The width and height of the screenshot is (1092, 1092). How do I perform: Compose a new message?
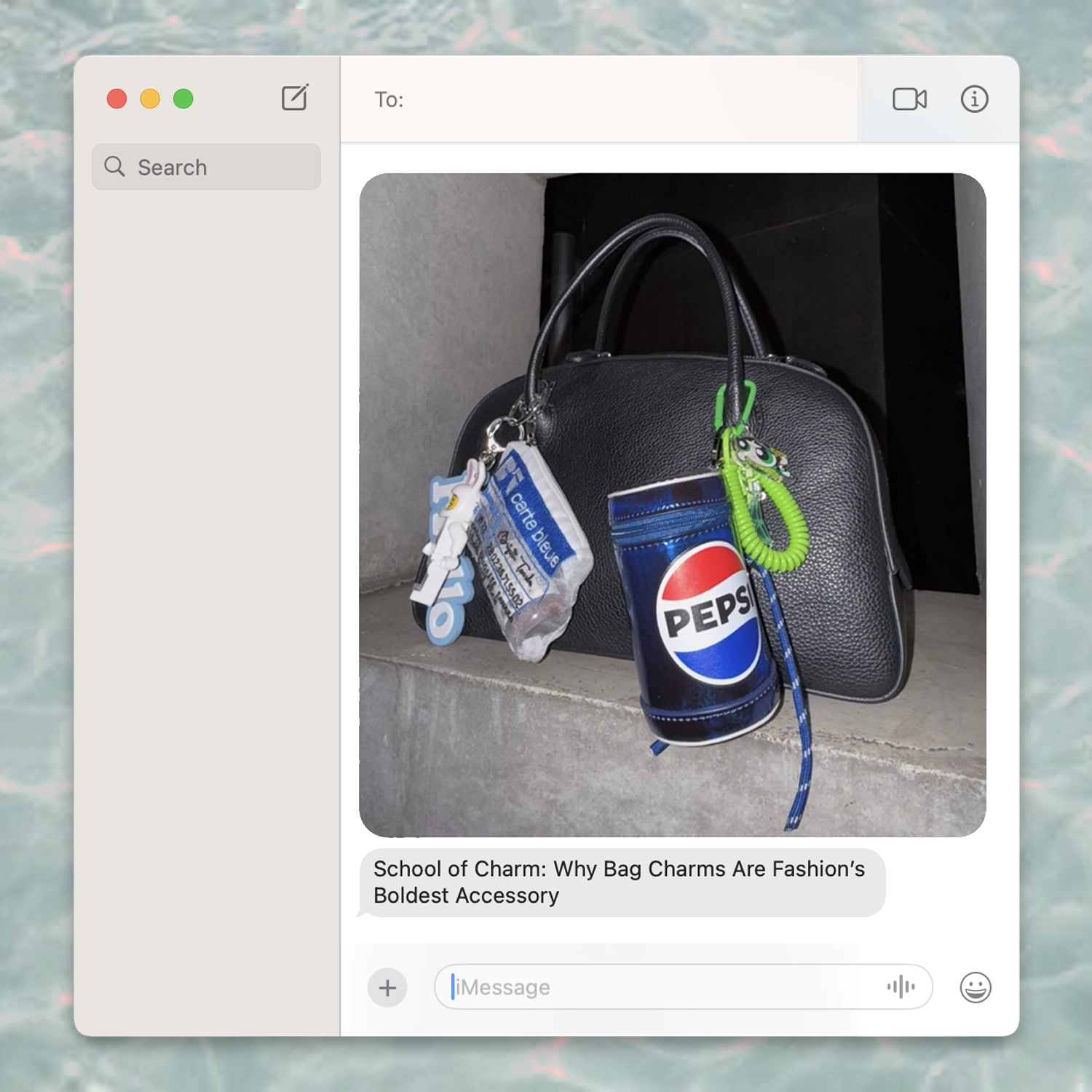(x=295, y=98)
